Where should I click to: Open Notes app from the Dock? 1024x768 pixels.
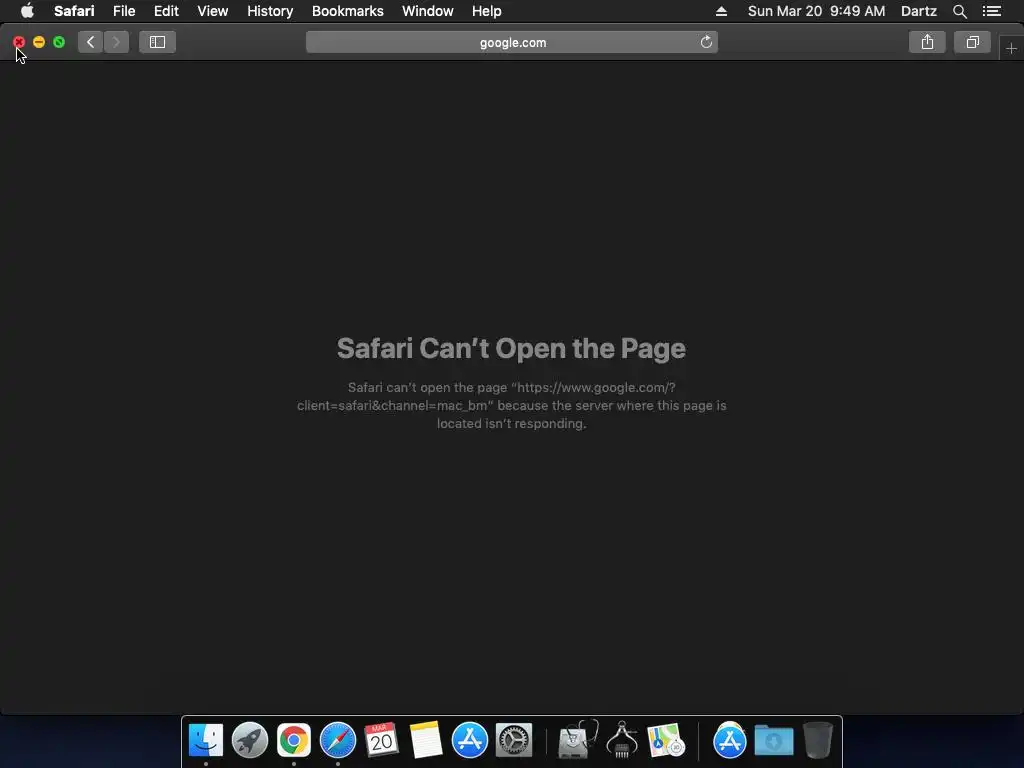(426, 740)
